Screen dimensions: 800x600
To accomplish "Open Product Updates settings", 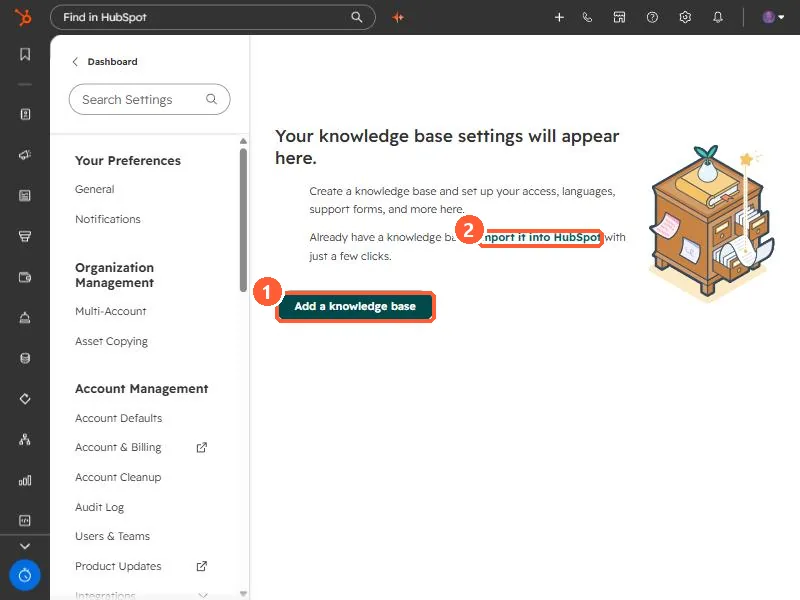I will (118, 566).
